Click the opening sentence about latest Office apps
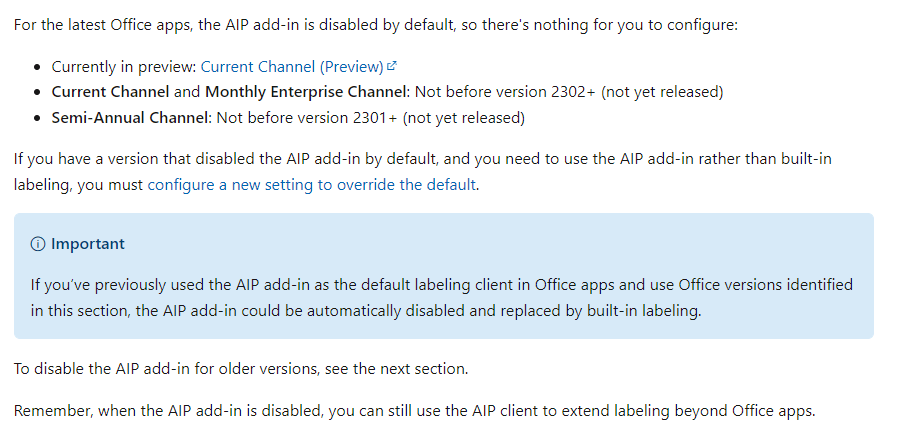The image size is (907, 433). coord(375,22)
